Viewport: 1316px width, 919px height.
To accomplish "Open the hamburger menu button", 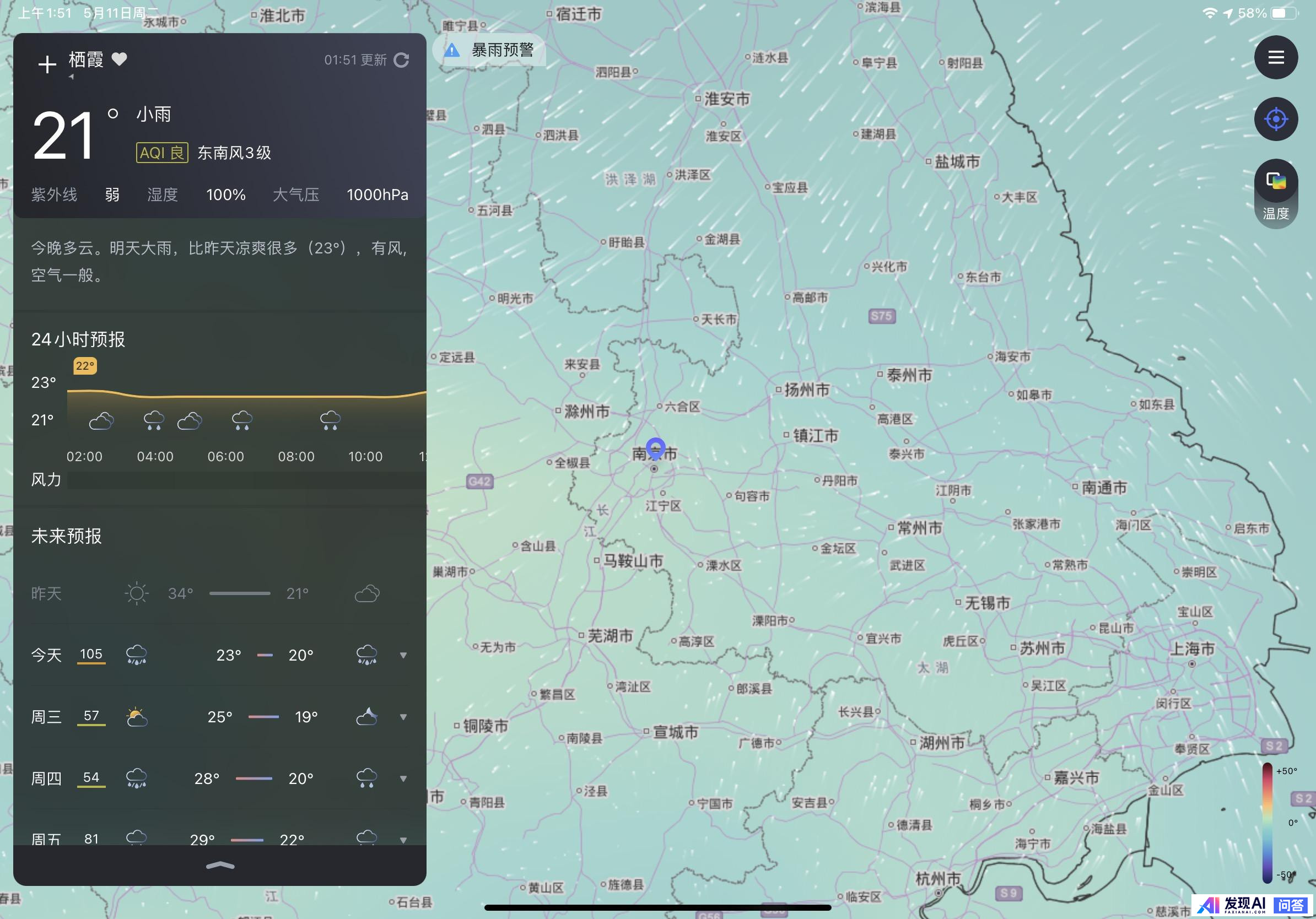I will click(1276, 57).
